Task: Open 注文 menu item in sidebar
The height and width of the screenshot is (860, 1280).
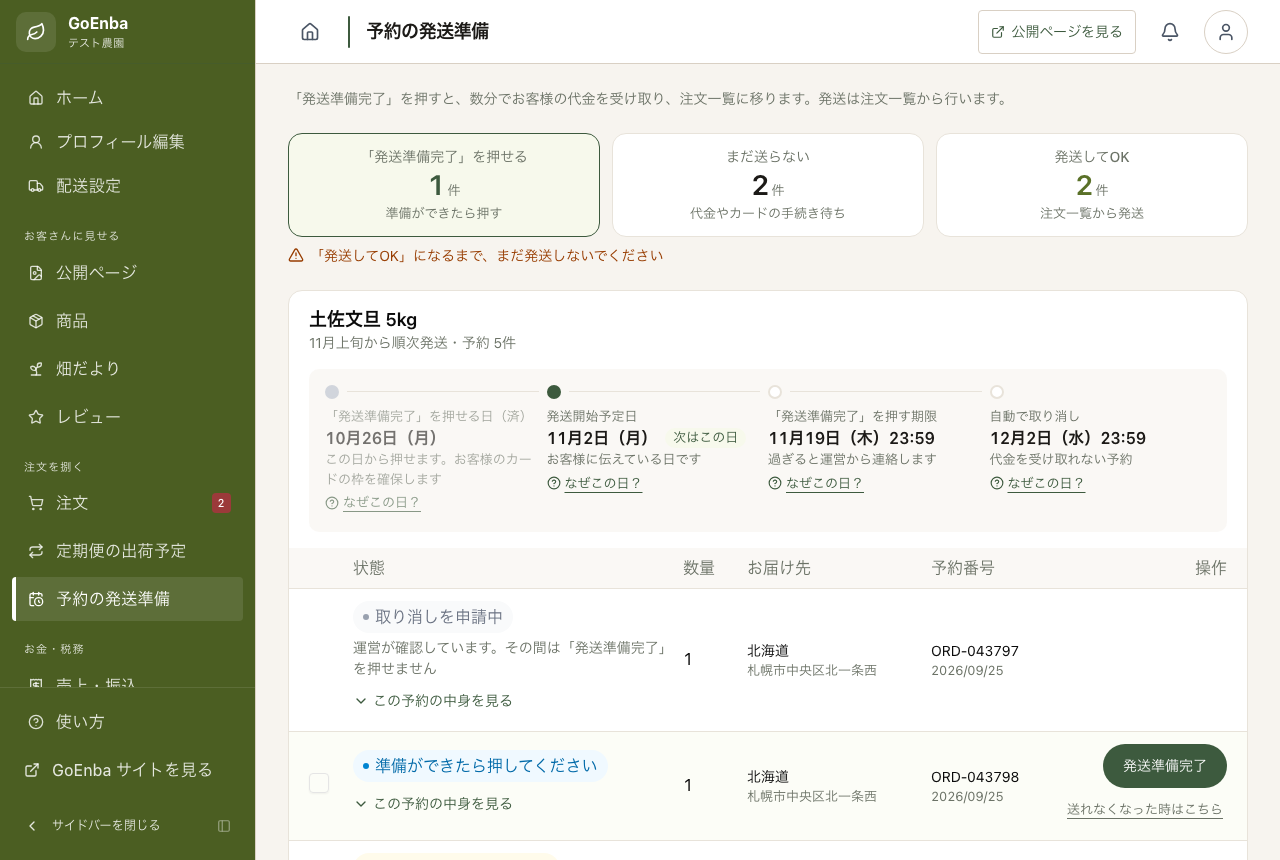Action: pyautogui.click(x=128, y=503)
